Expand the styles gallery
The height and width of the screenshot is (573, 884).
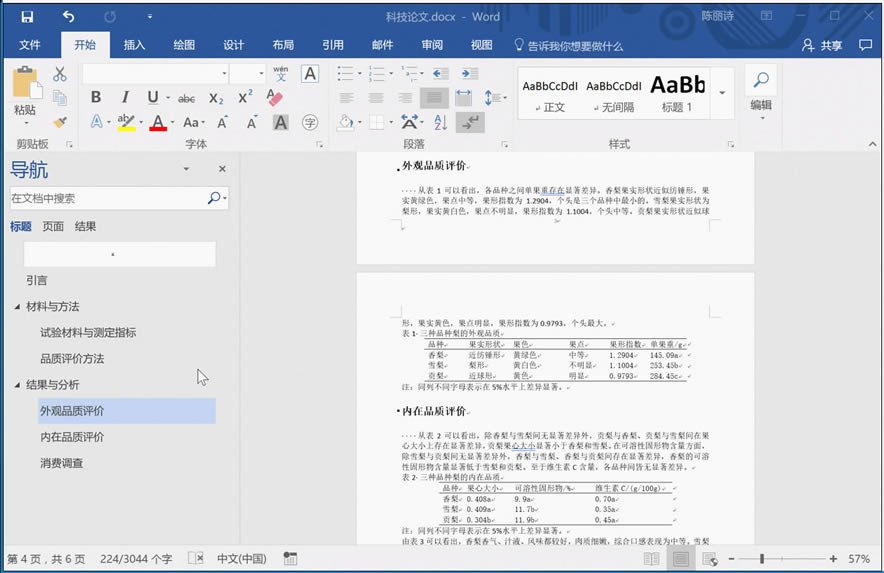coord(722,93)
